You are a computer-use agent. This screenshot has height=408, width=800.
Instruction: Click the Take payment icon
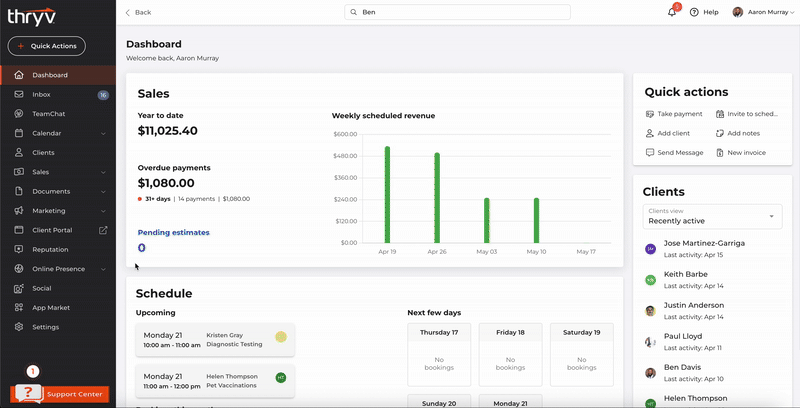click(649, 114)
